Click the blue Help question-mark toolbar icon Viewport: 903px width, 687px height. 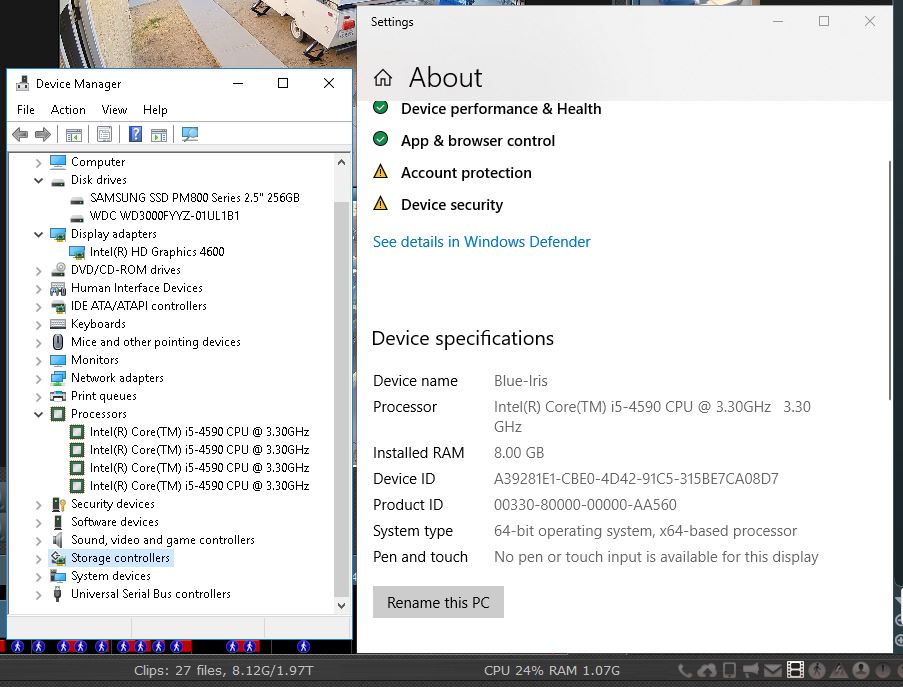point(135,134)
